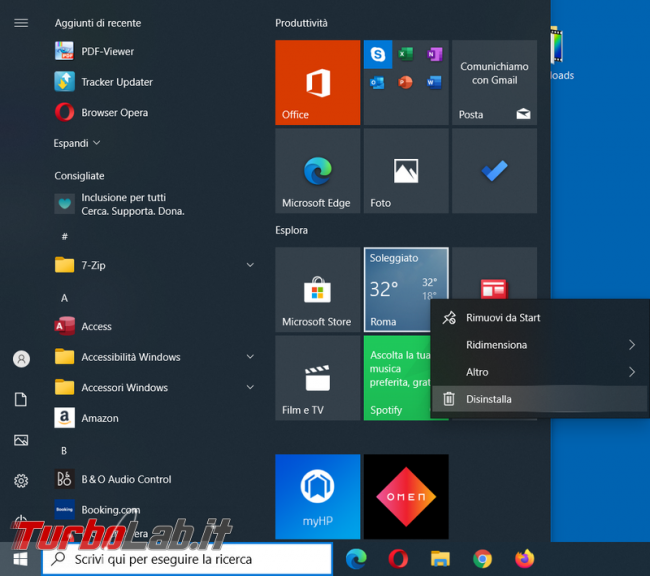Open the Microsoft Store tile
This screenshot has width=650, height=576.
coord(318,289)
